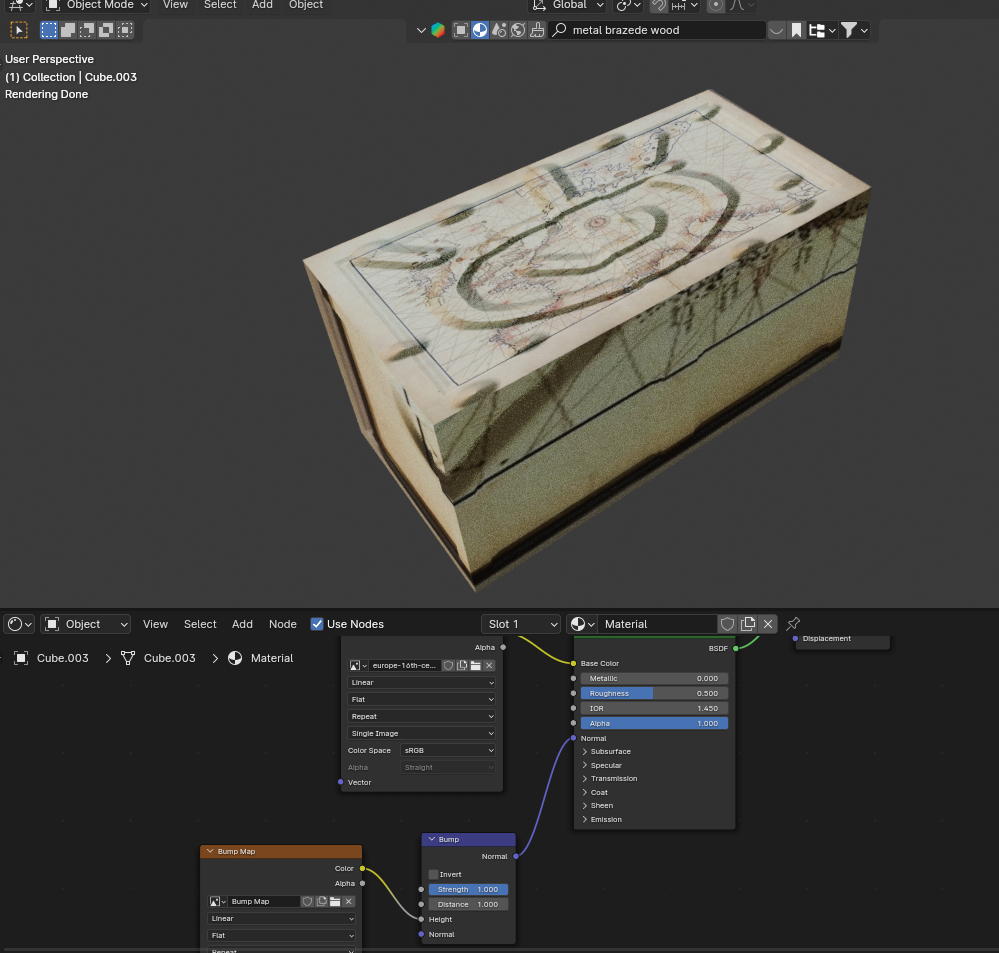Viewport: 999px width, 953px height.
Task: Open the viewport Add menu
Action: [262, 5]
